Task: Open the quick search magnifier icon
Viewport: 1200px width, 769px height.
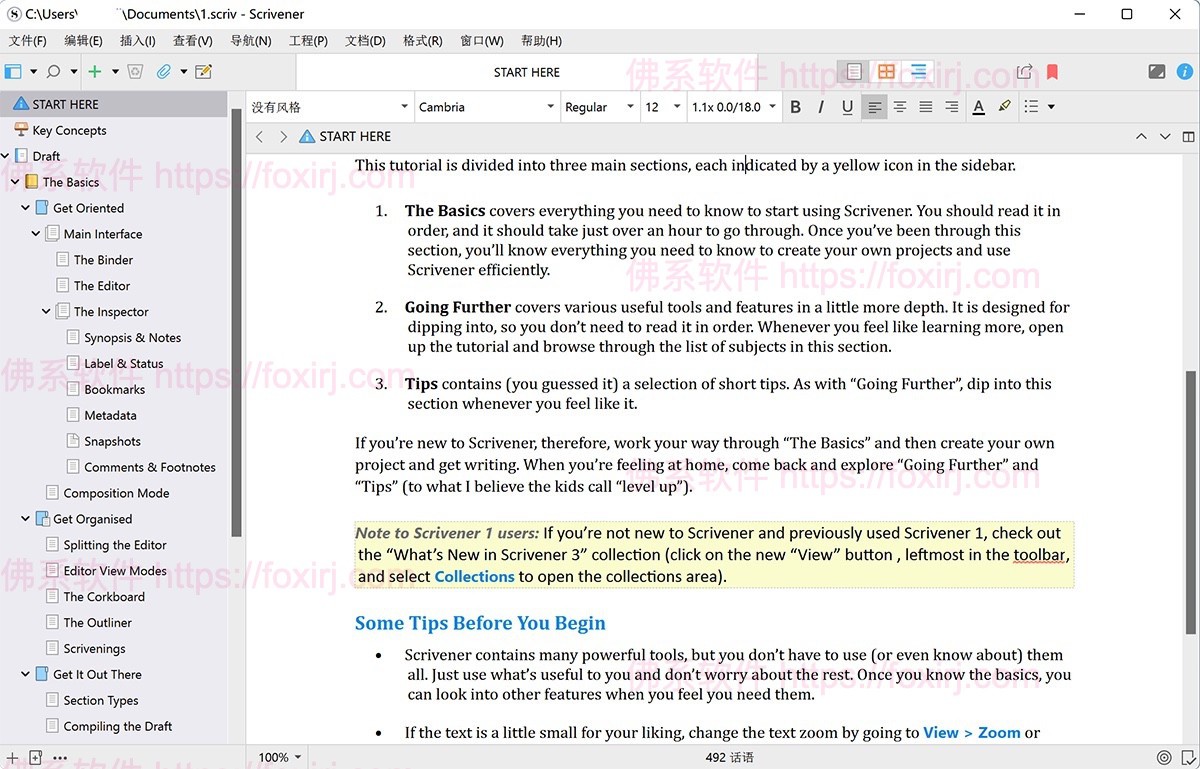Action: [55, 71]
